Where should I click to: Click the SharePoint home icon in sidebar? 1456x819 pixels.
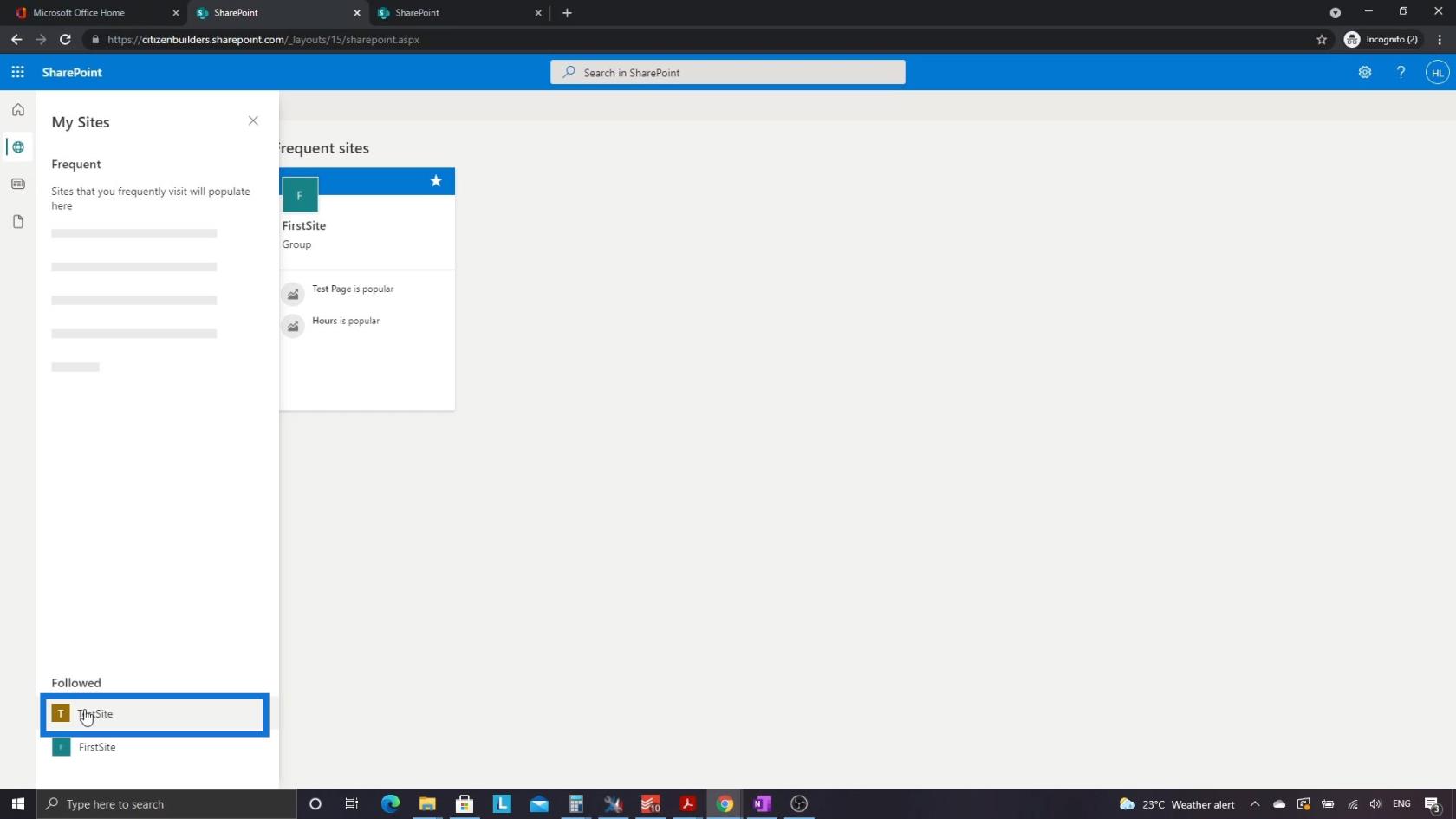coord(18,110)
